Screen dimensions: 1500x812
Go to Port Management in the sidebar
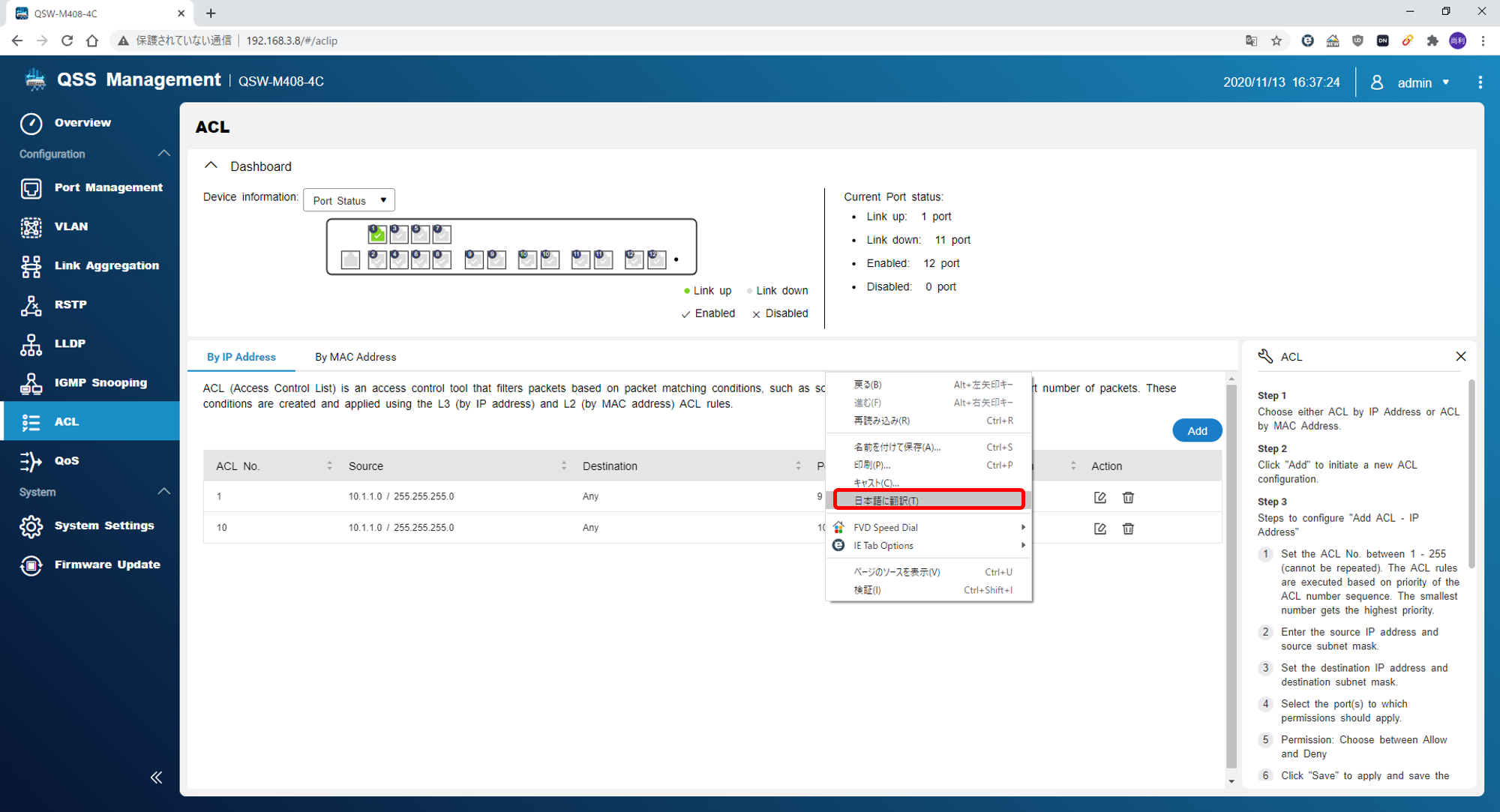(107, 187)
